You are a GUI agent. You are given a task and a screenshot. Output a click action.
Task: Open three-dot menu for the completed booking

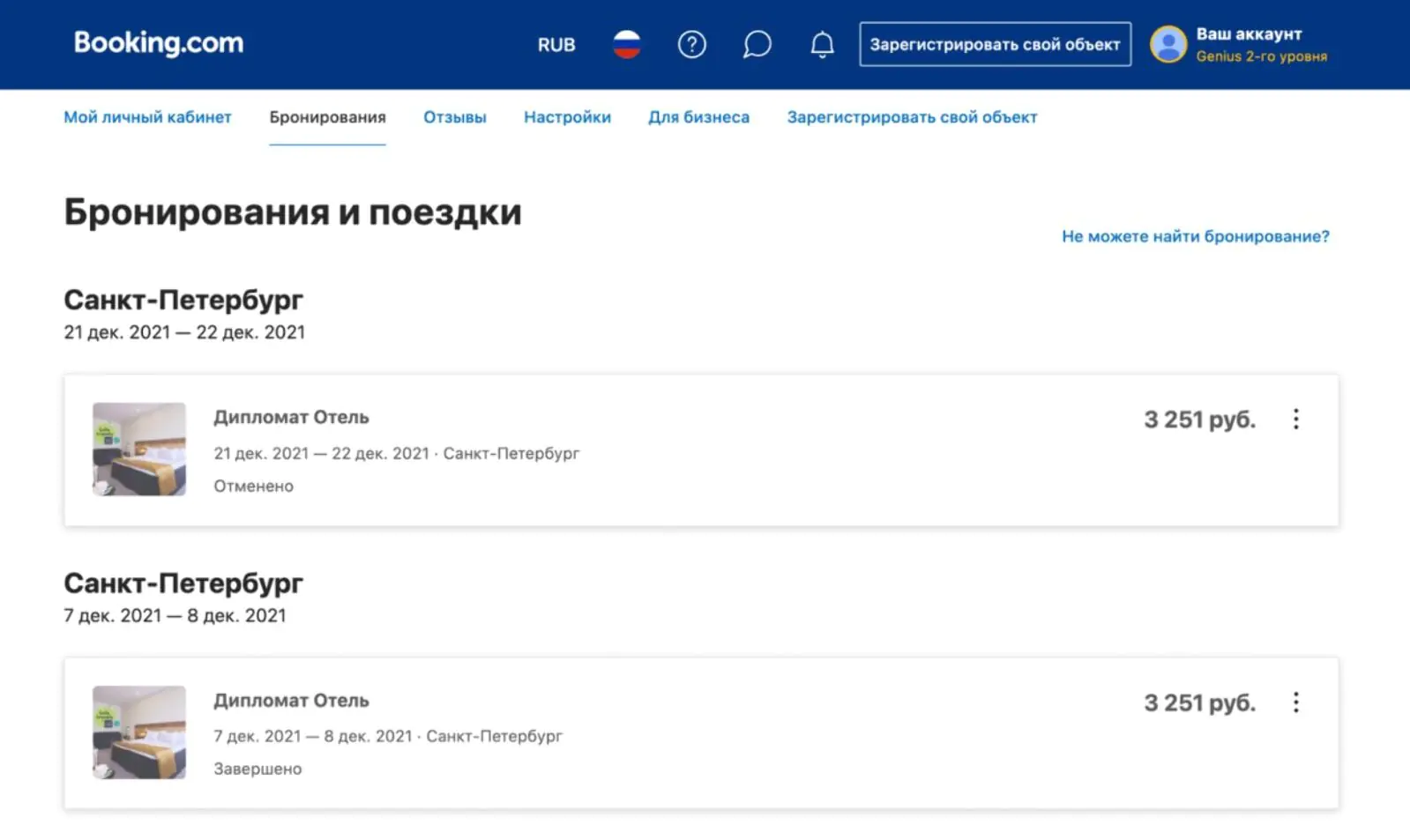1295,702
